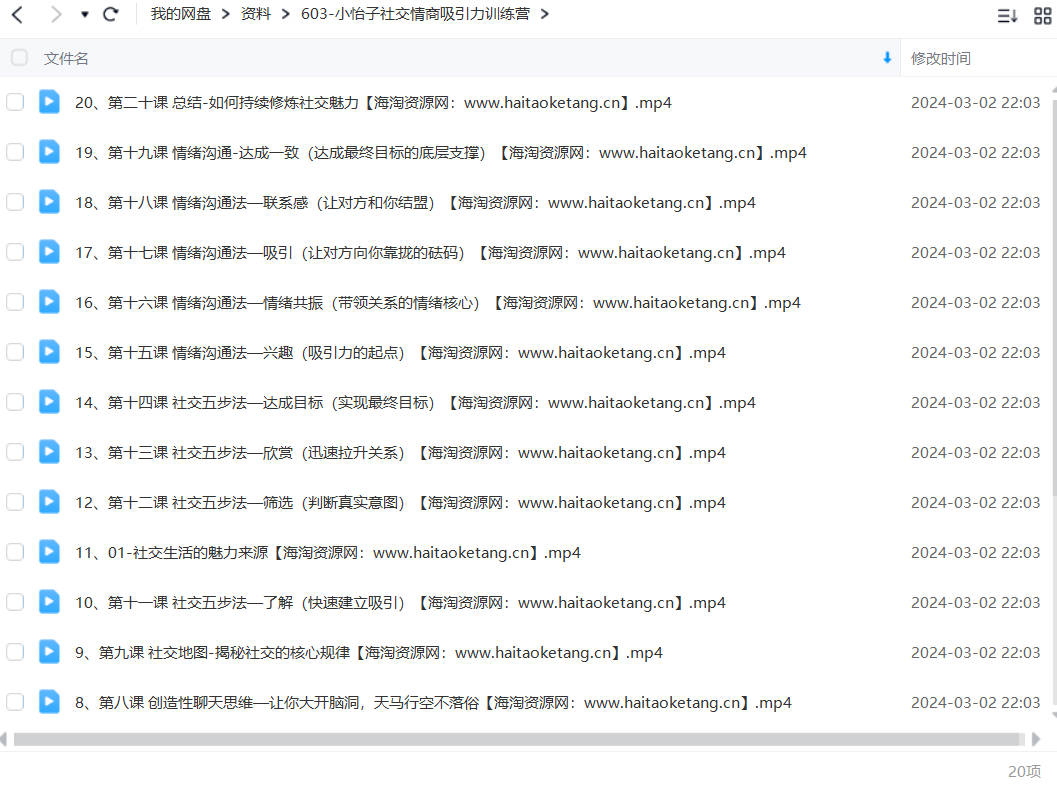Click video icon of 18、第十八课 联系感
This screenshot has height=785, width=1057.
tap(49, 201)
